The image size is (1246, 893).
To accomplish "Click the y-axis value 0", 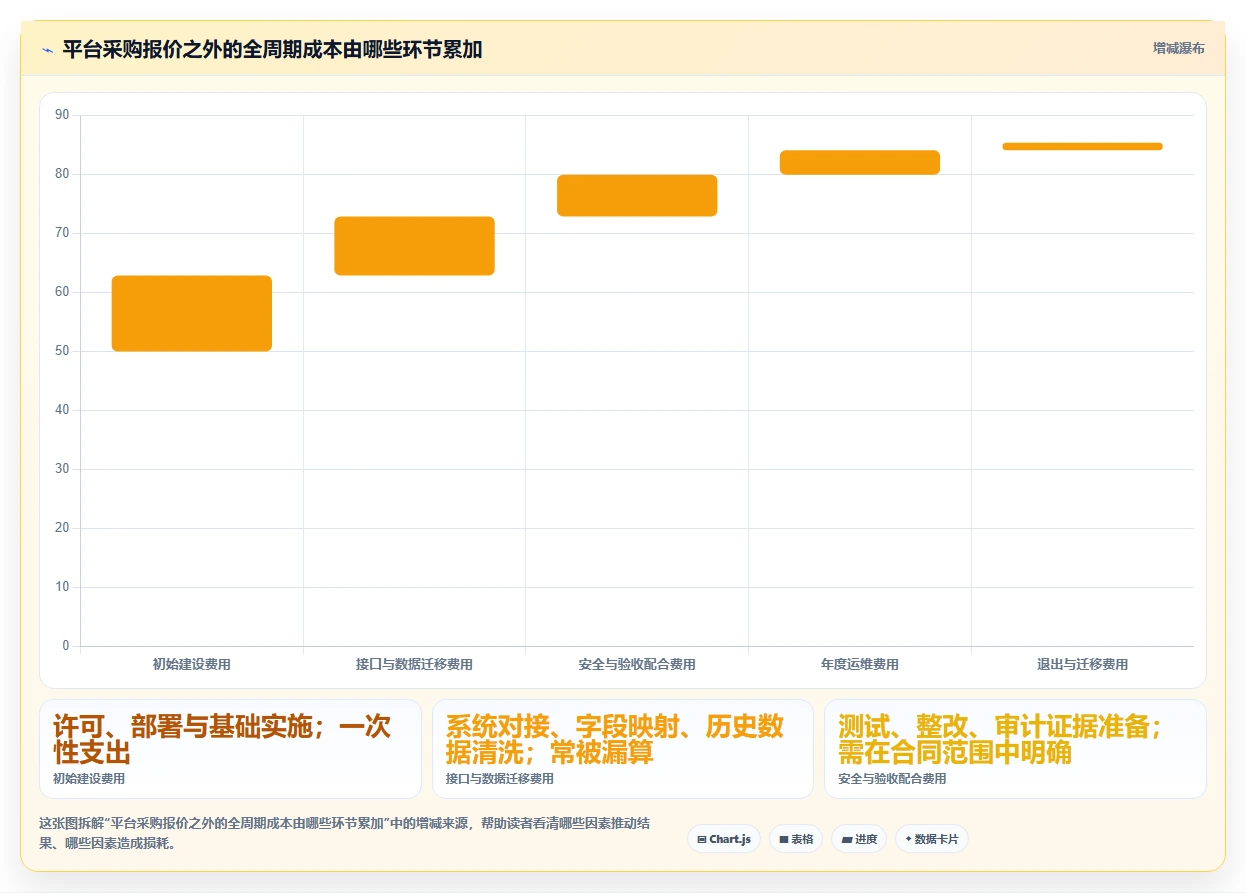I will tap(66, 646).
